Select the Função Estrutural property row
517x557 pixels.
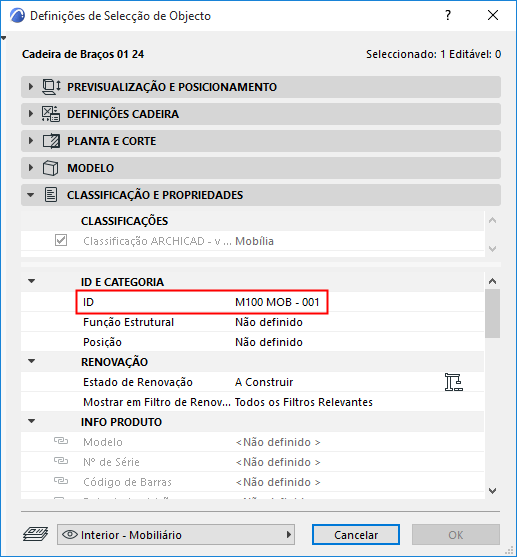click(252, 322)
